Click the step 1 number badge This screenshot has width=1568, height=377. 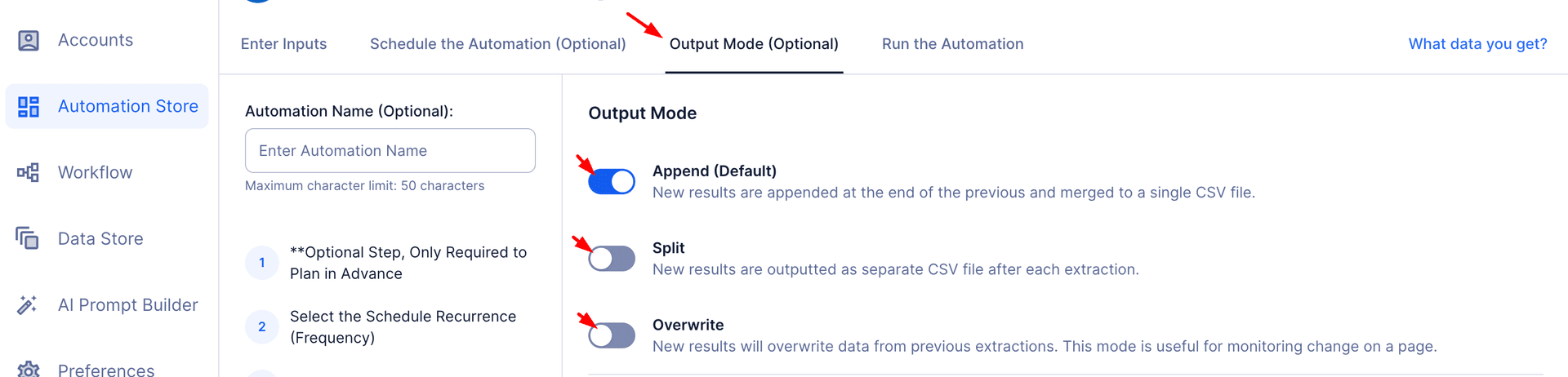tap(262, 263)
